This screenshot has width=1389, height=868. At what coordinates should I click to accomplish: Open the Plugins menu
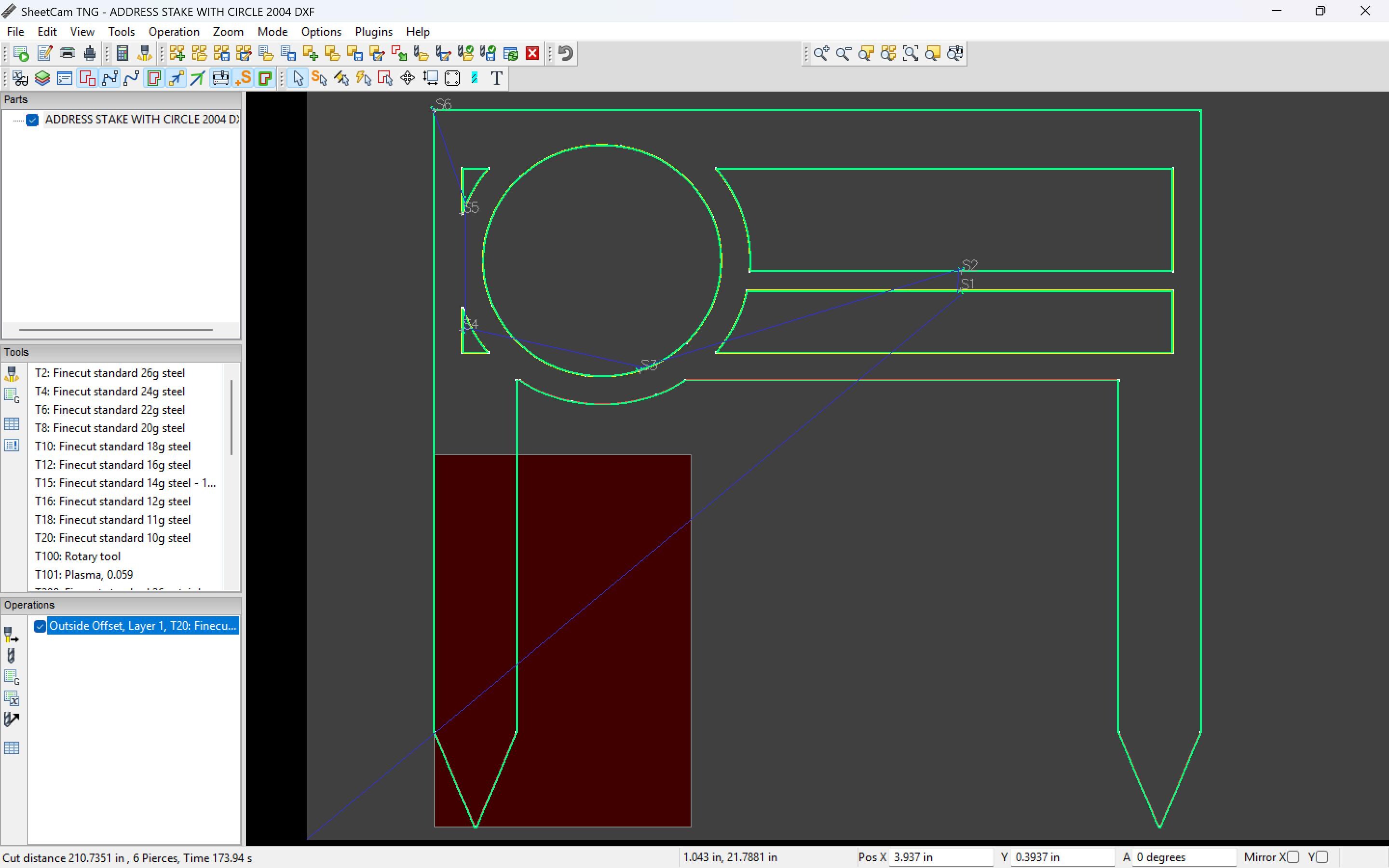(373, 31)
